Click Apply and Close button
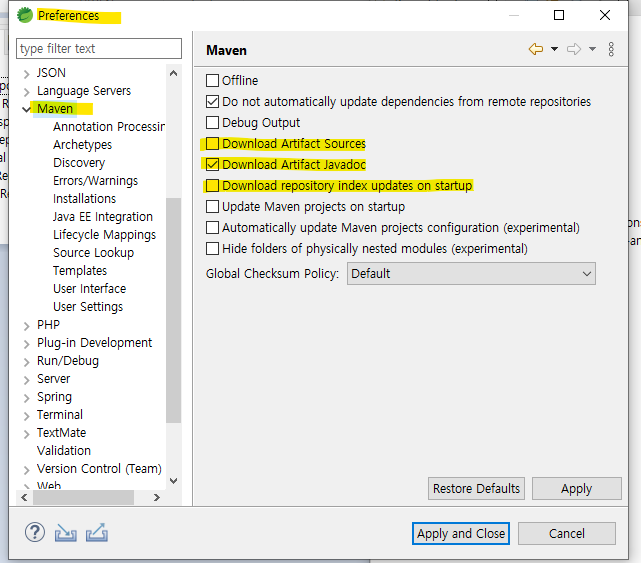Image resolution: width=641 pixels, height=563 pixels. point(461,534)
